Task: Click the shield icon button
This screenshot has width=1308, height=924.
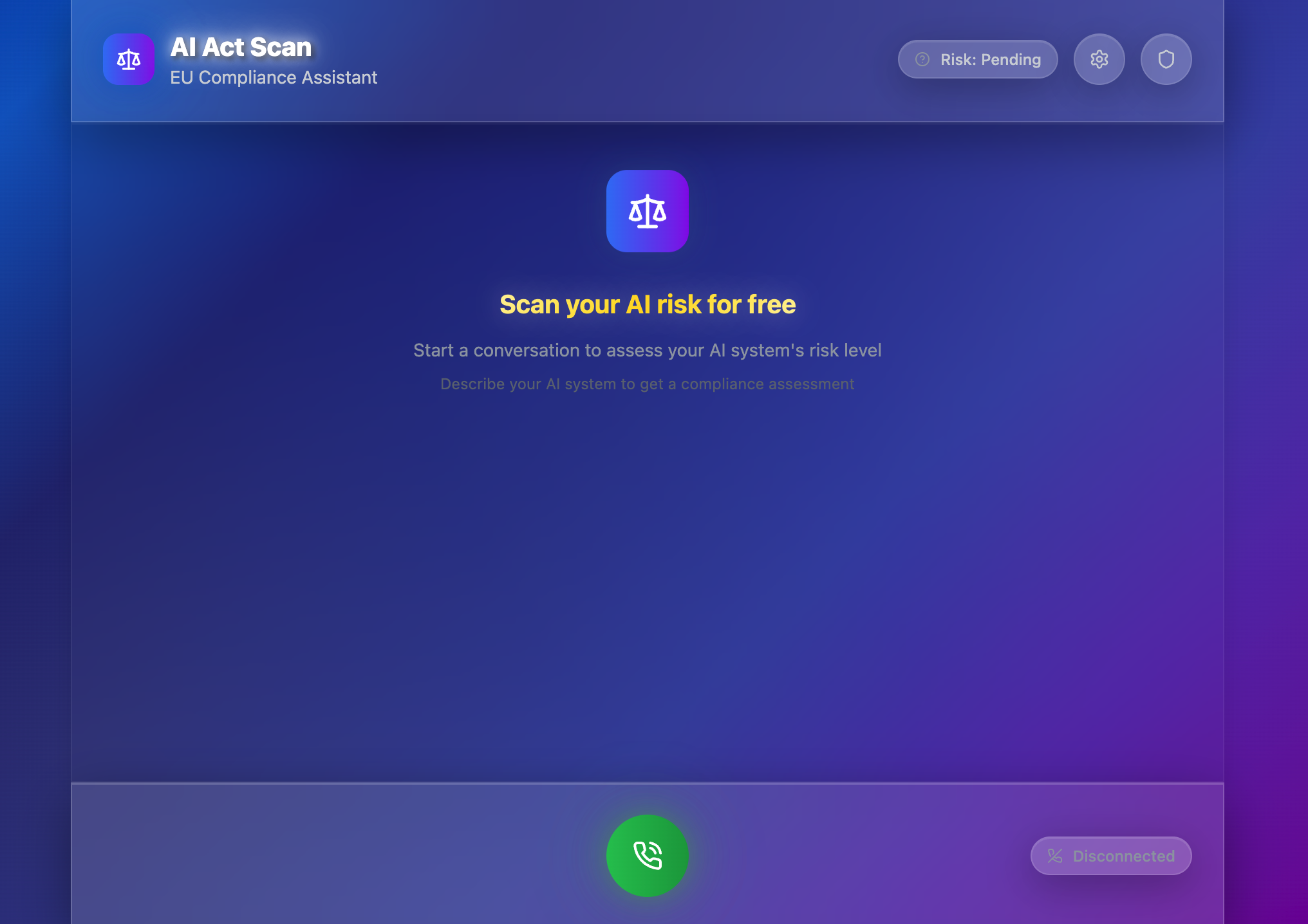Action: pos(1166,59)
